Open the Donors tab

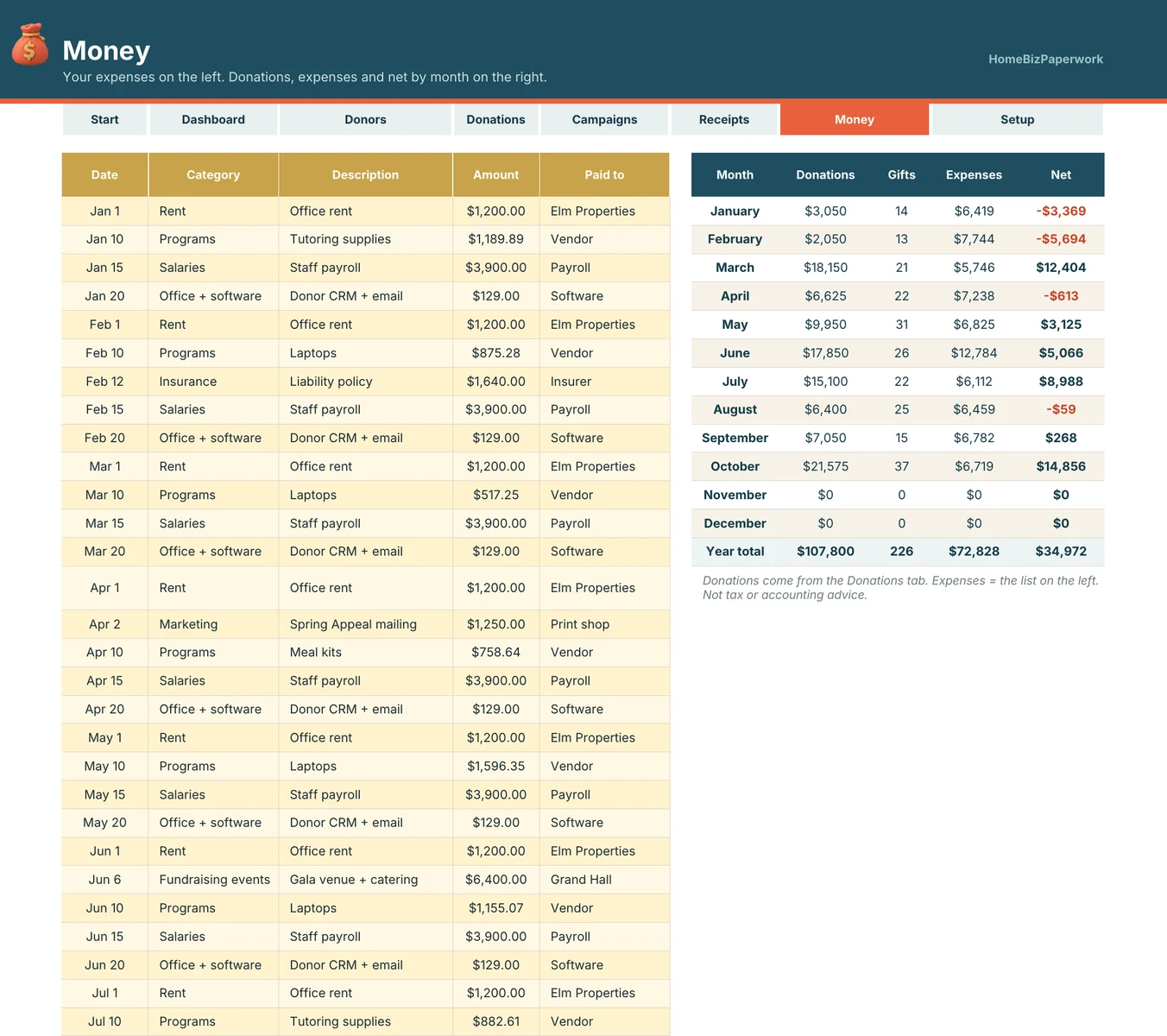click(365, 119)
